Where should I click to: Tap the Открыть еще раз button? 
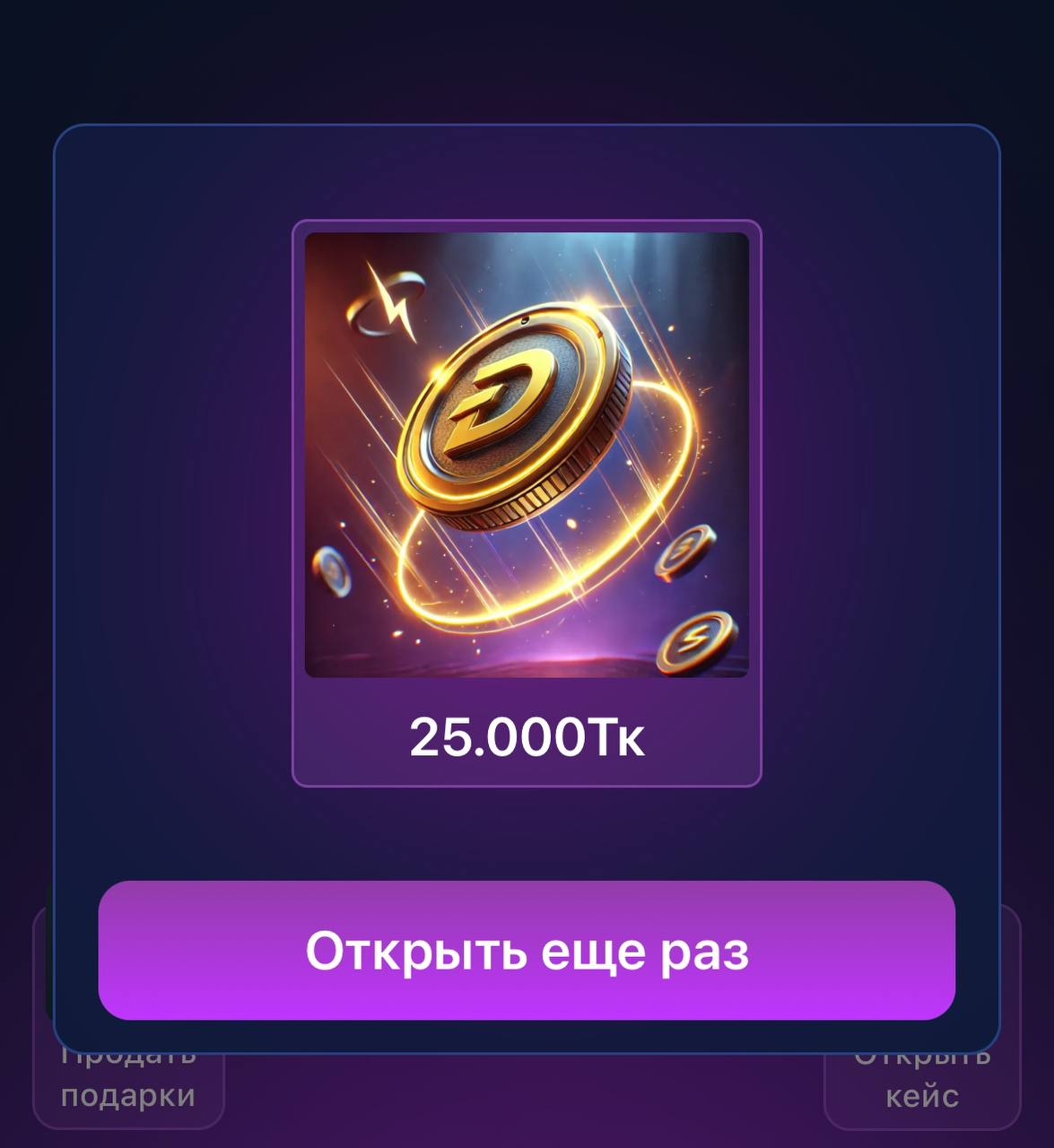[527, 951]
